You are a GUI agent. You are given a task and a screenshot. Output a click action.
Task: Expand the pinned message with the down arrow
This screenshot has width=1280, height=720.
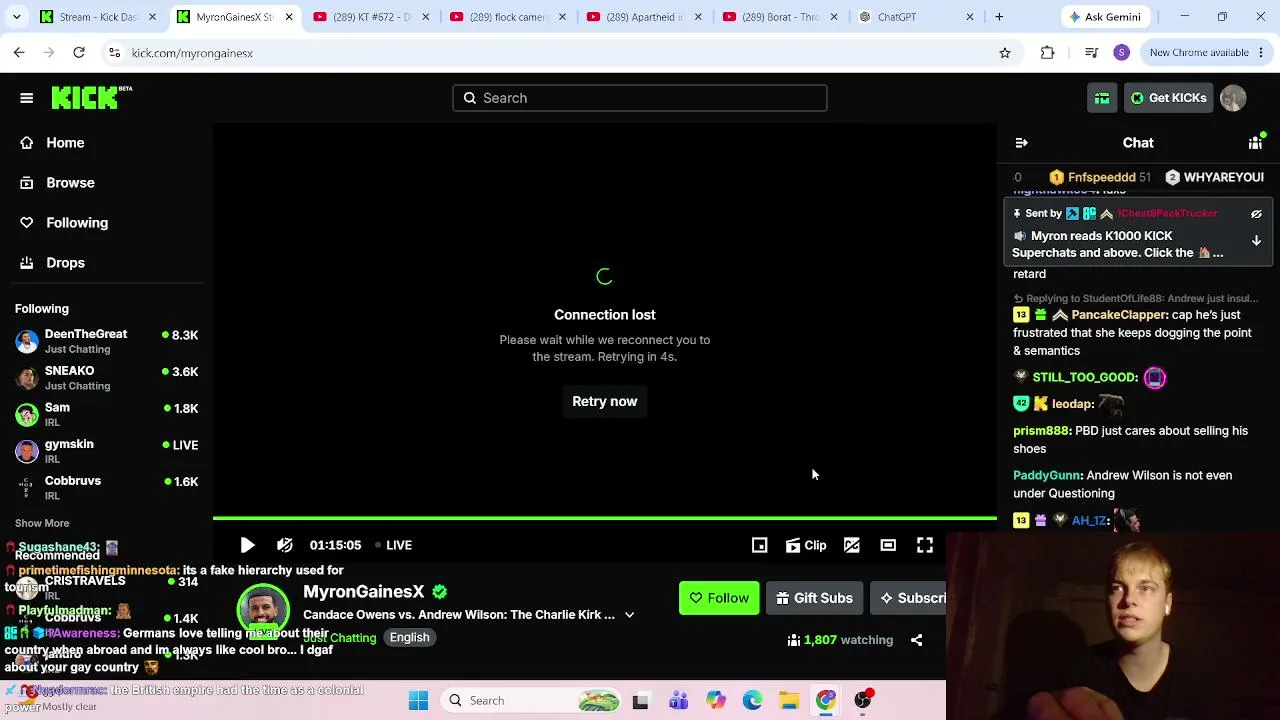click(1257, 241)
